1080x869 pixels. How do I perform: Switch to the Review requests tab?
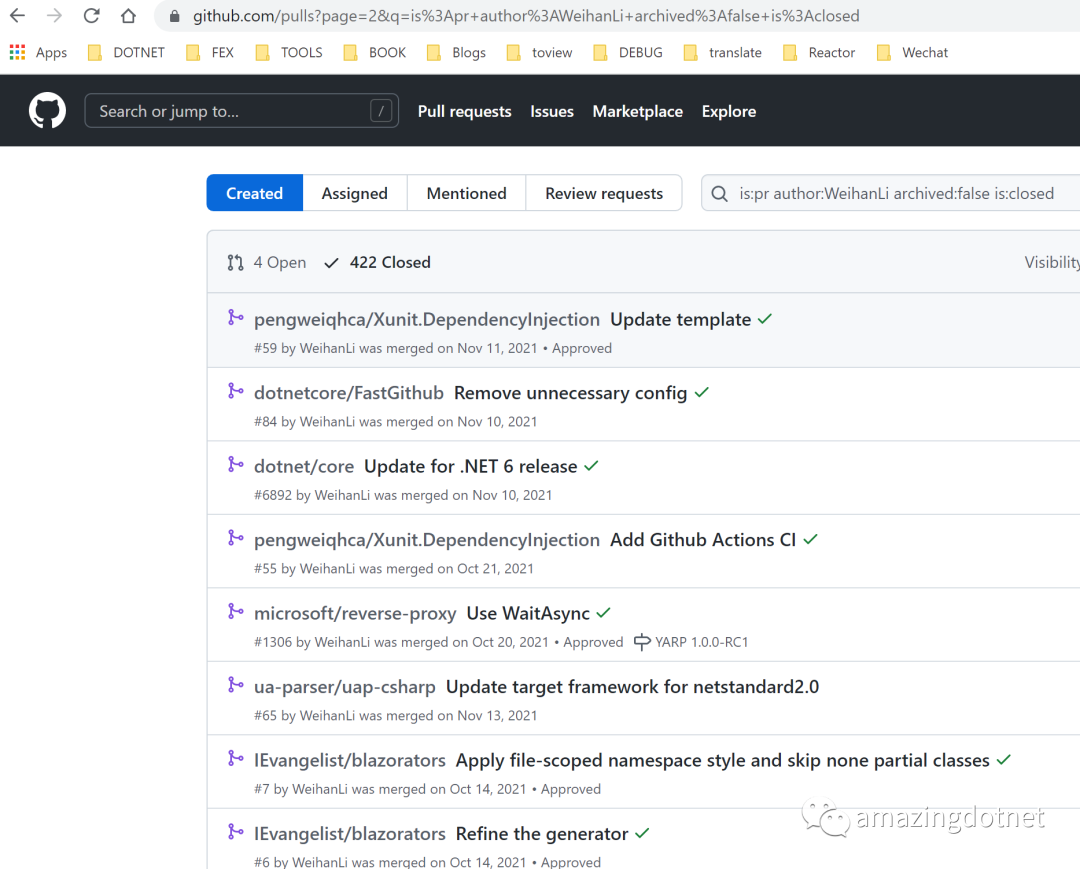point(604,193)
